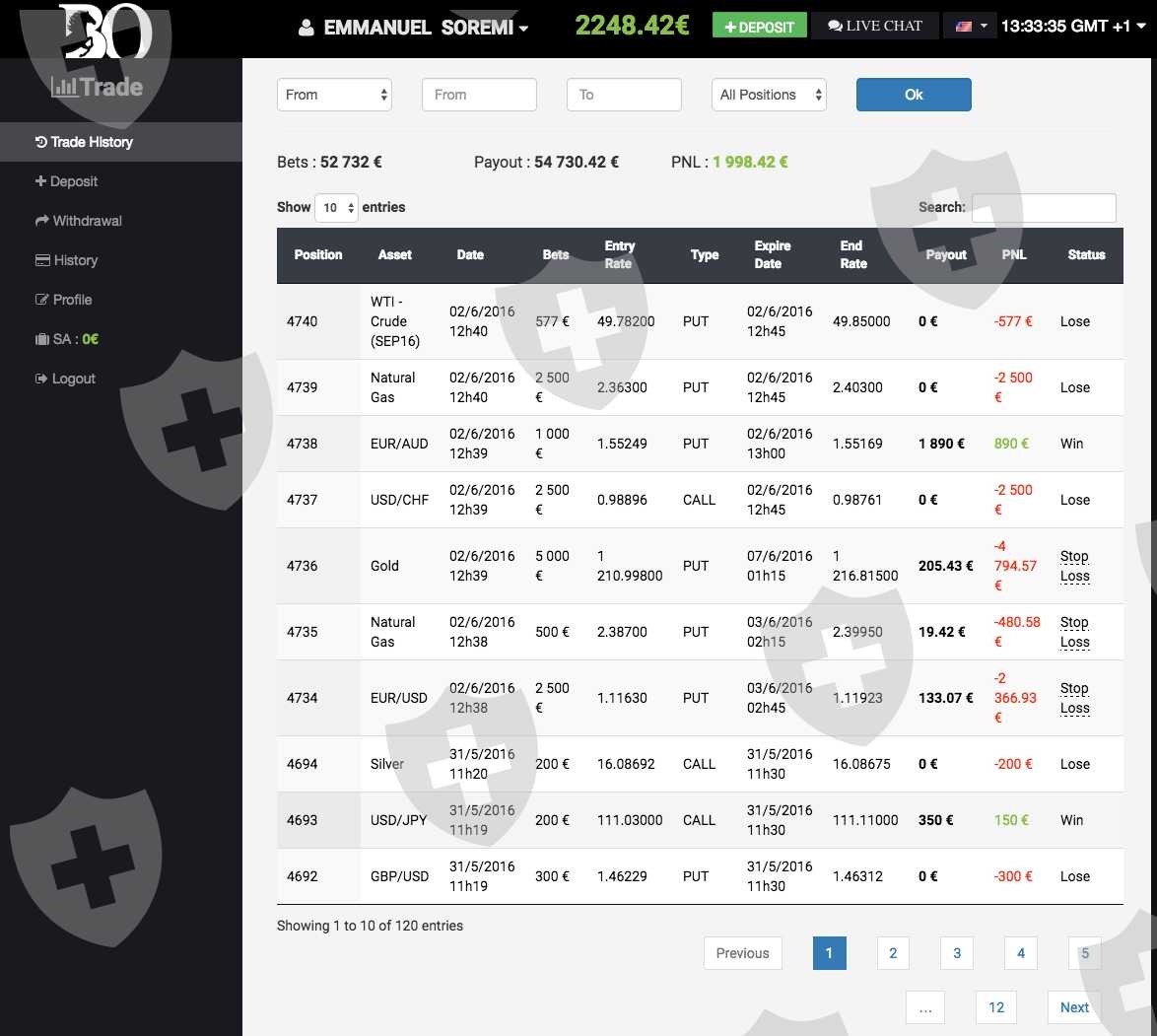The width and height of the screenshot is (1157, 1036).
Task: Click Stop Loss status for position 4736
Action: (1074, 566)
